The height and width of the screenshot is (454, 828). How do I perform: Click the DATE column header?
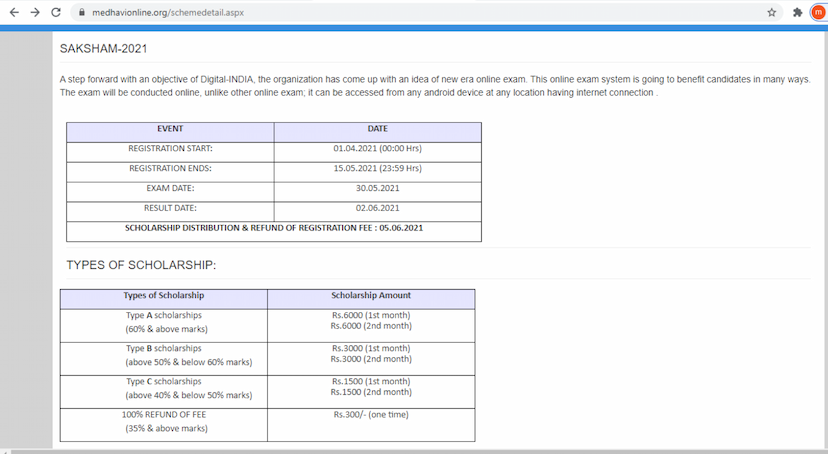[x=377, y=131]
